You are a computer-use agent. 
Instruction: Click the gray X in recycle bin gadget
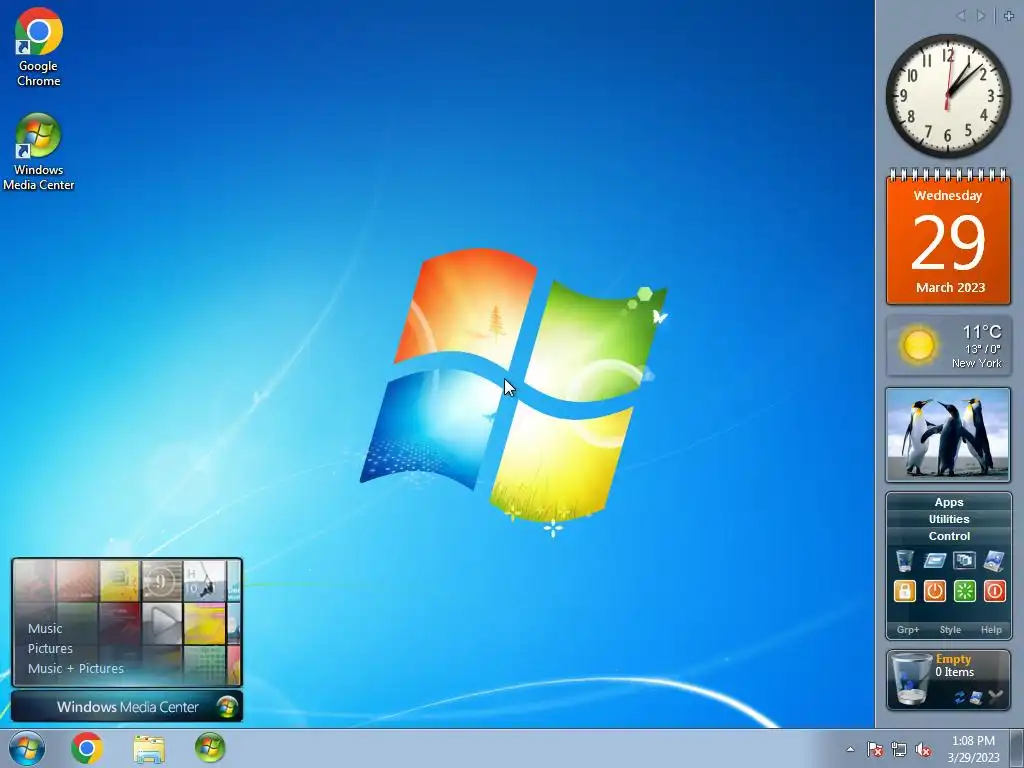click(x=995, y=697)
